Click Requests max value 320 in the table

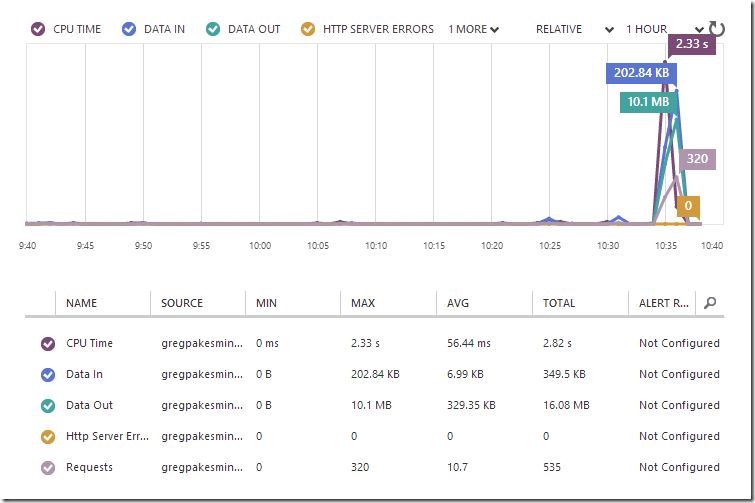click(x=360, y=467)
